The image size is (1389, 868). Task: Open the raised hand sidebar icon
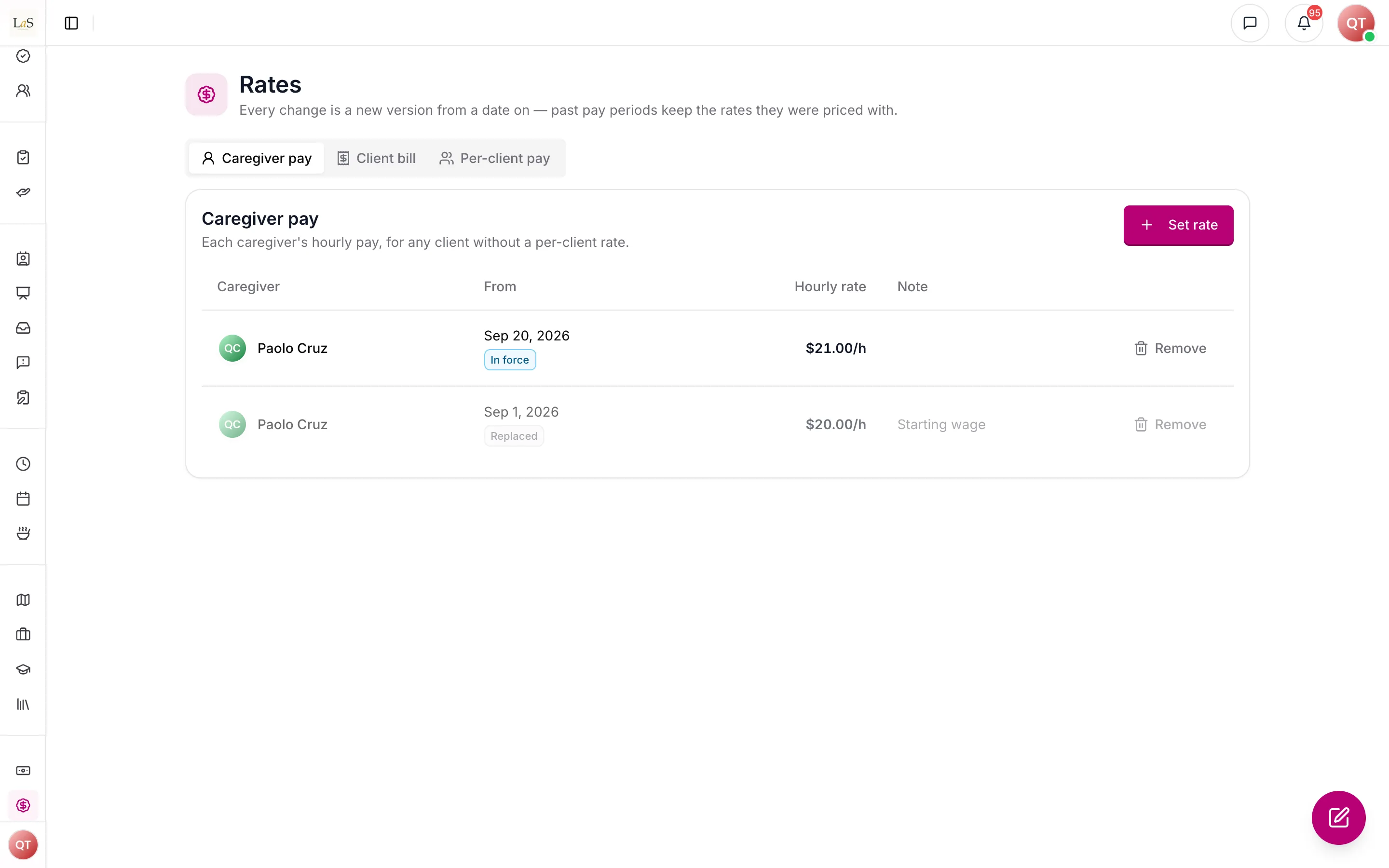pyautogui.click(x=23, y=533)
